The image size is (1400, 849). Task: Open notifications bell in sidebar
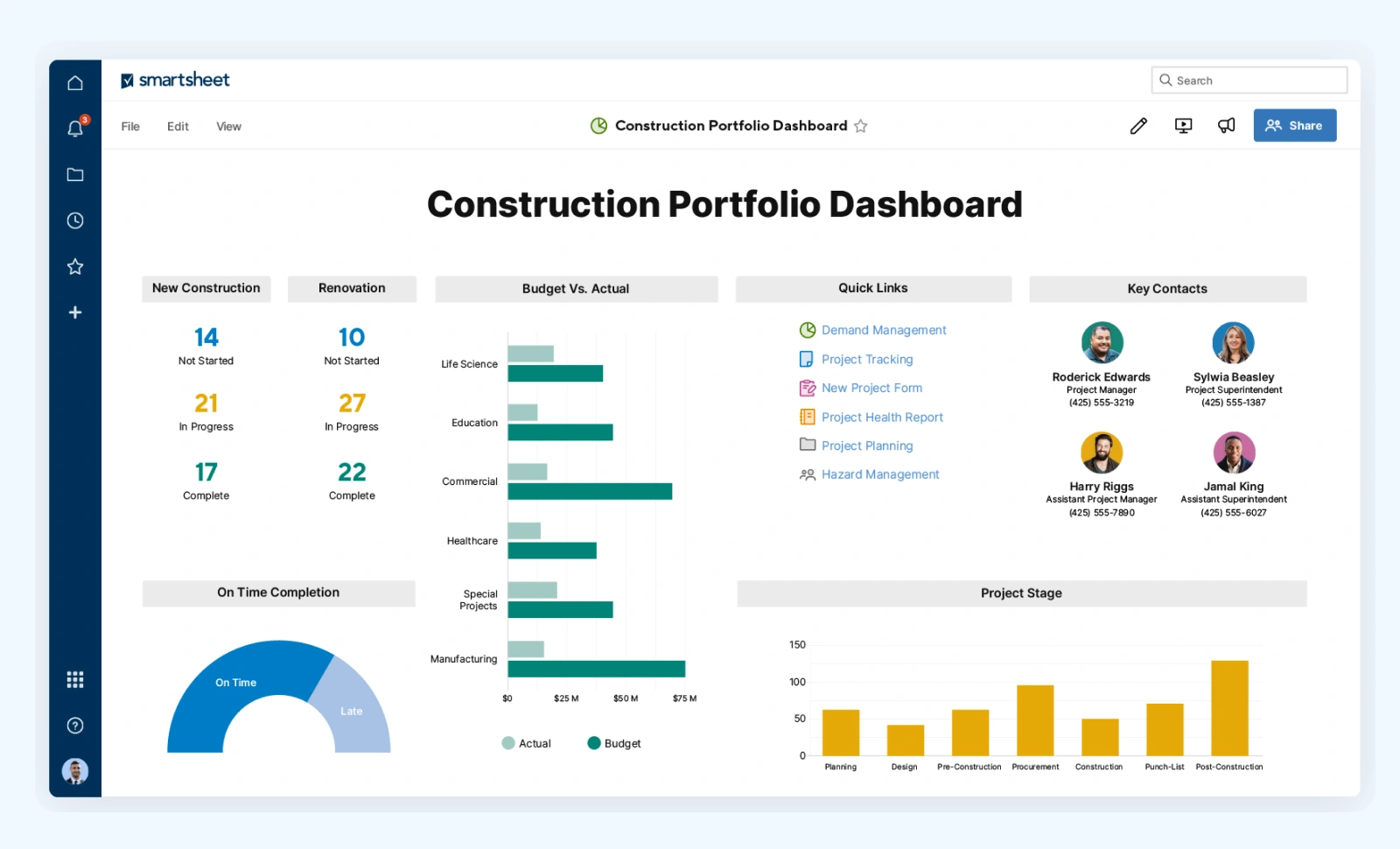75,129
